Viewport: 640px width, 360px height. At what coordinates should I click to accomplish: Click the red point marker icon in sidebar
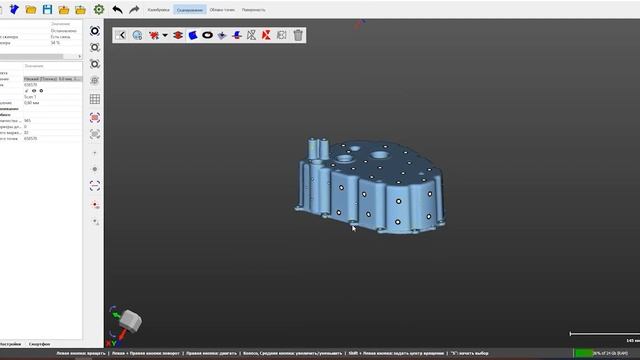(95, 205)
